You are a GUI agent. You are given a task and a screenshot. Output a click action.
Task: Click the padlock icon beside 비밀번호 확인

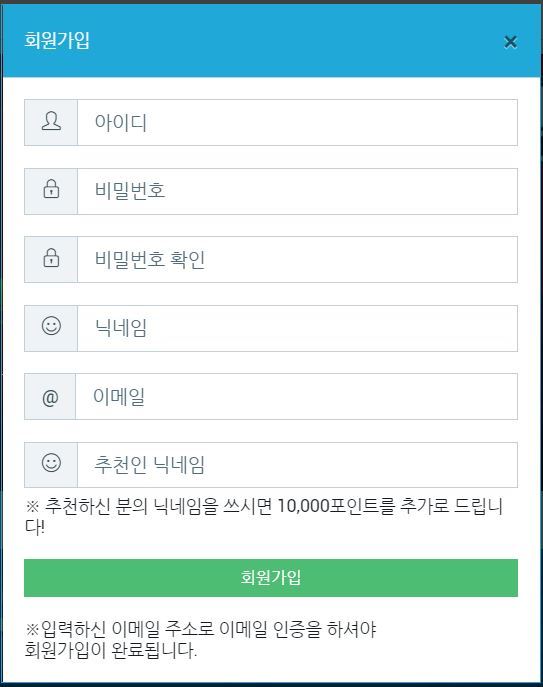pos(51,258)
